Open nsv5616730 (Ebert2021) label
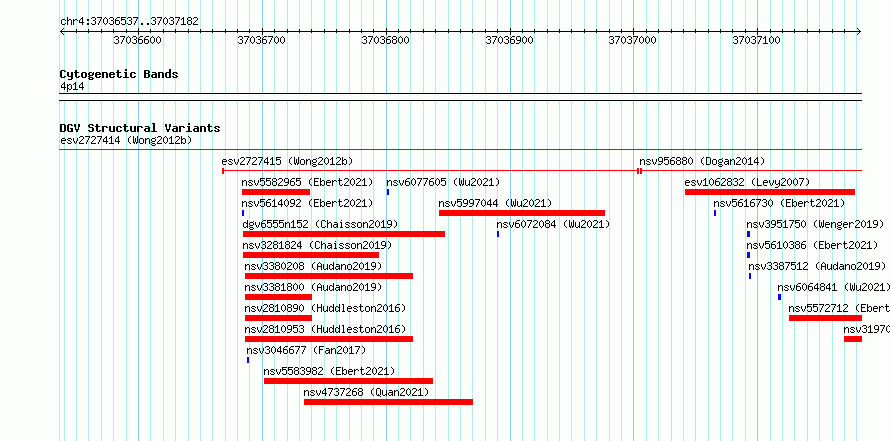The width and height of the screenshot is (890, 441). pos(779,203)
